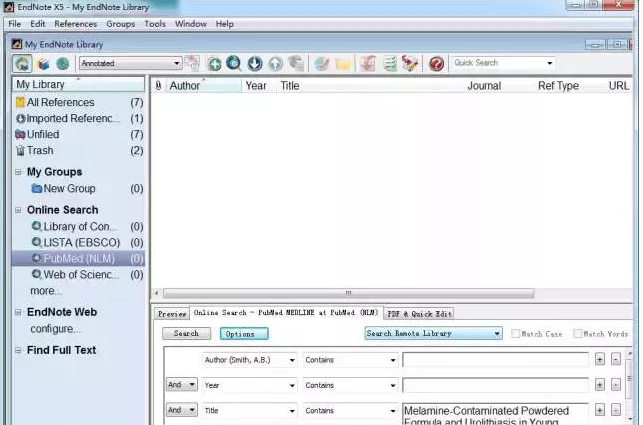Click the My EndNote Library window icon
This screenshot has width=643, height=425.
pyautogui.click(x=17, y=44)
